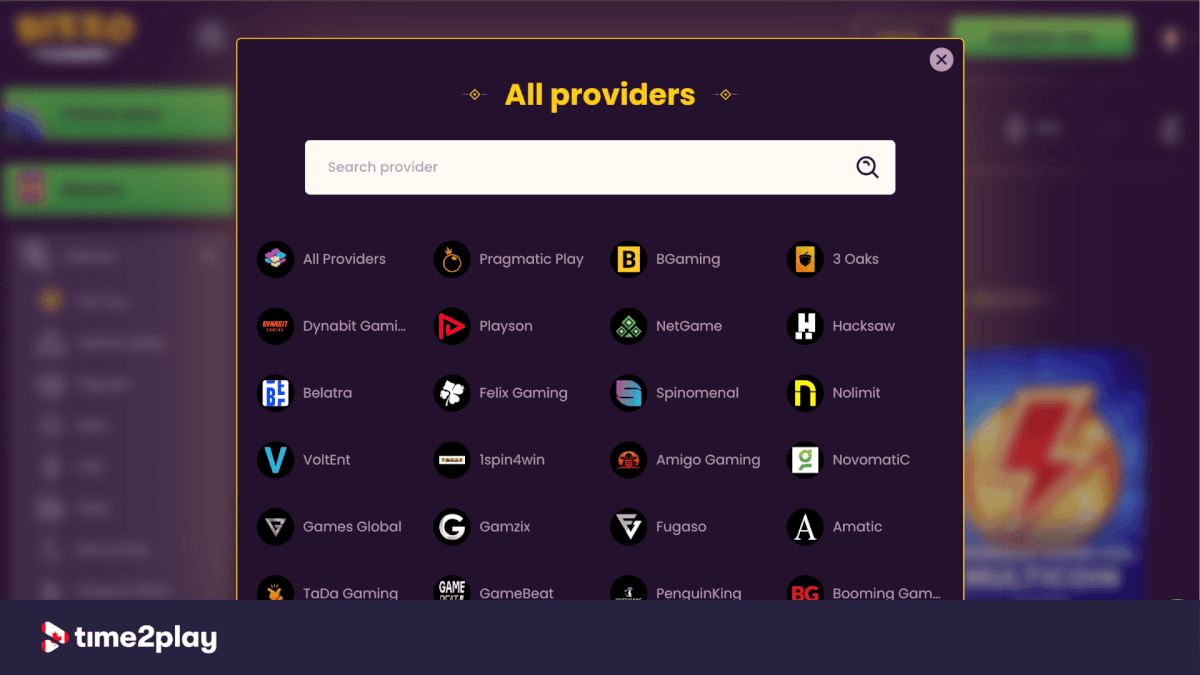Click the 'Dynabit Gami...' truncated text
Viewport: 1200px width, 675px height.
(x=355, y=326)
